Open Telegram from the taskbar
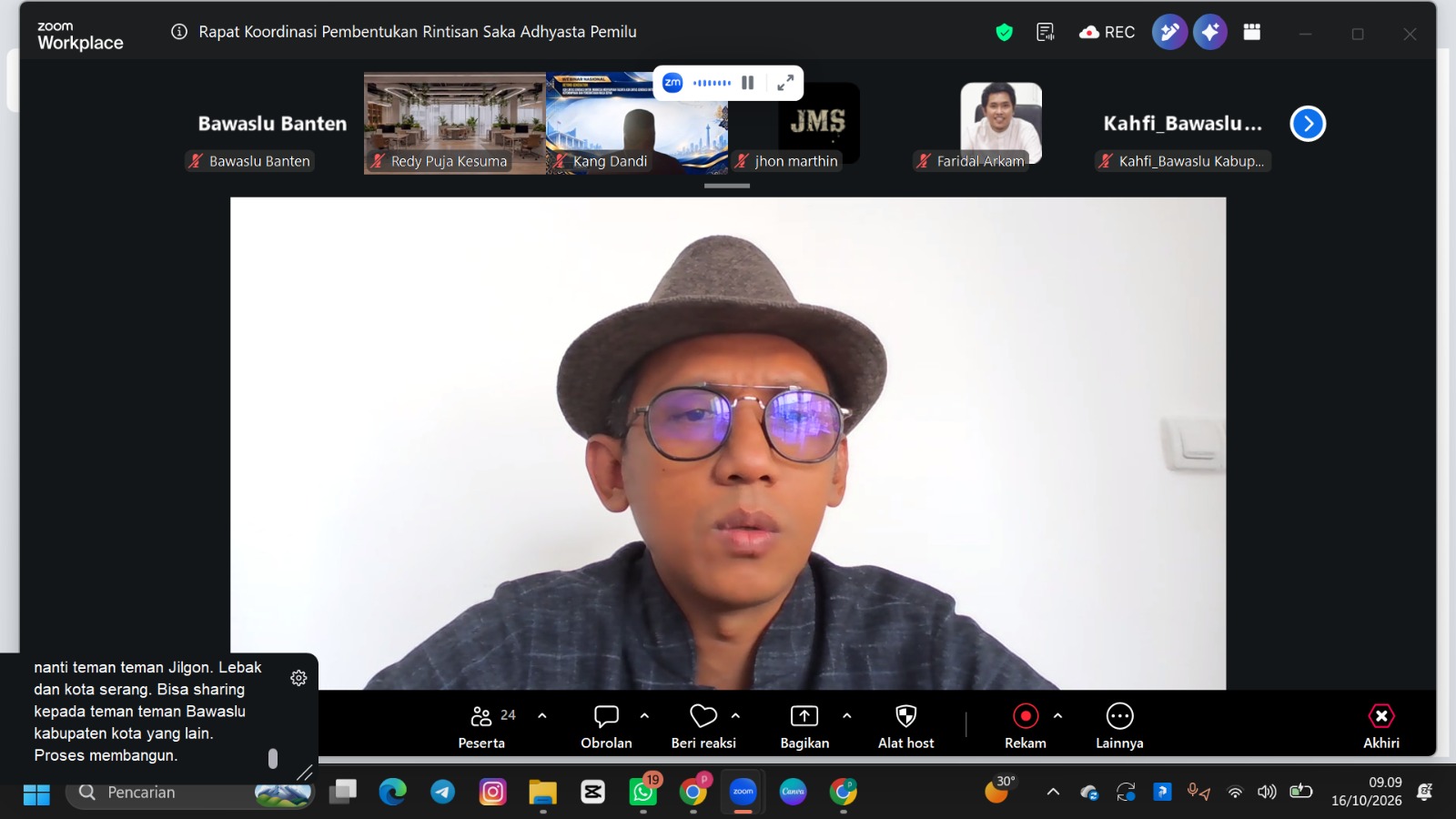 coord(443,793)
